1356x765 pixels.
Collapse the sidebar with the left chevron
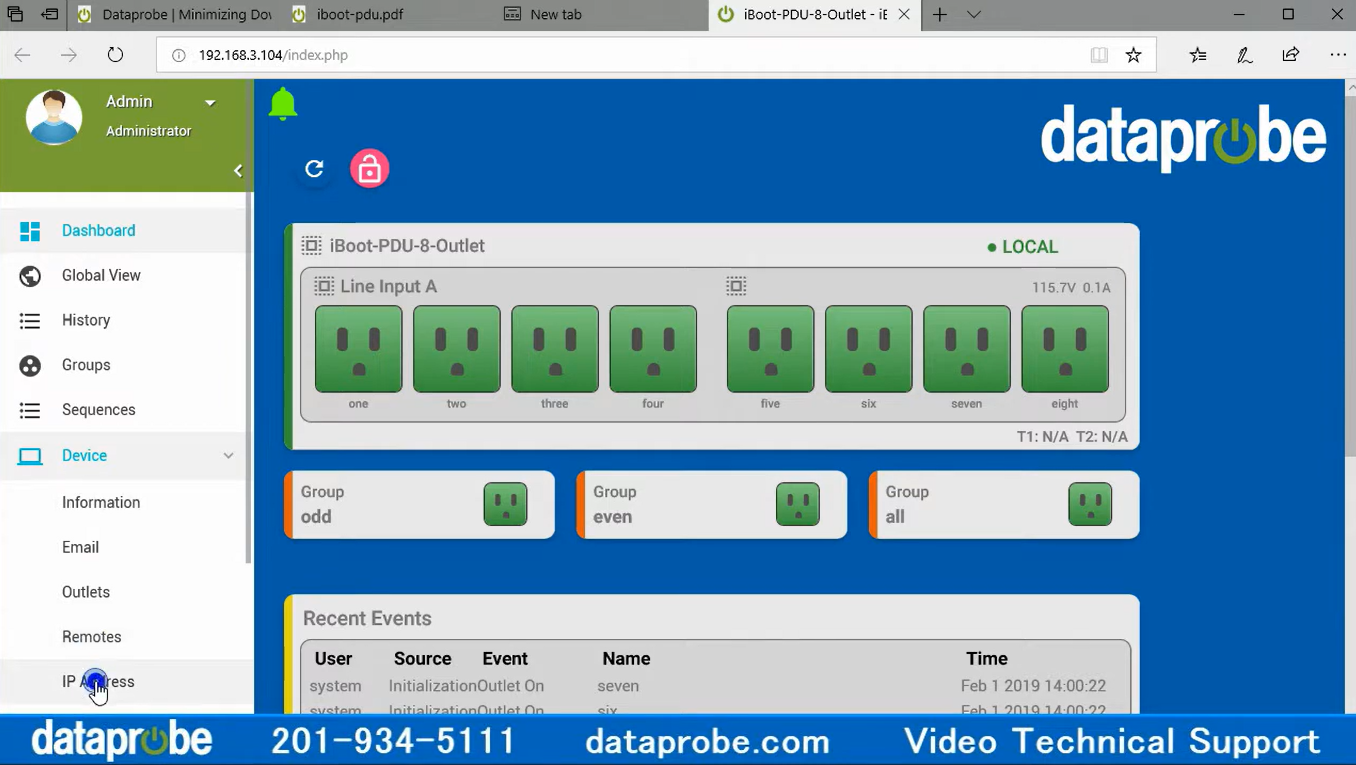[x=238, y=171]
